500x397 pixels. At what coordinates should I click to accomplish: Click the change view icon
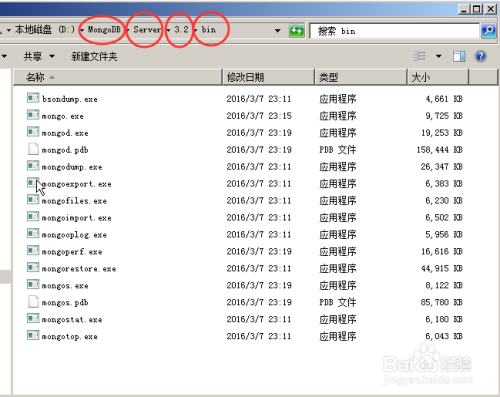pyautogui.click(x=419, y=56)
